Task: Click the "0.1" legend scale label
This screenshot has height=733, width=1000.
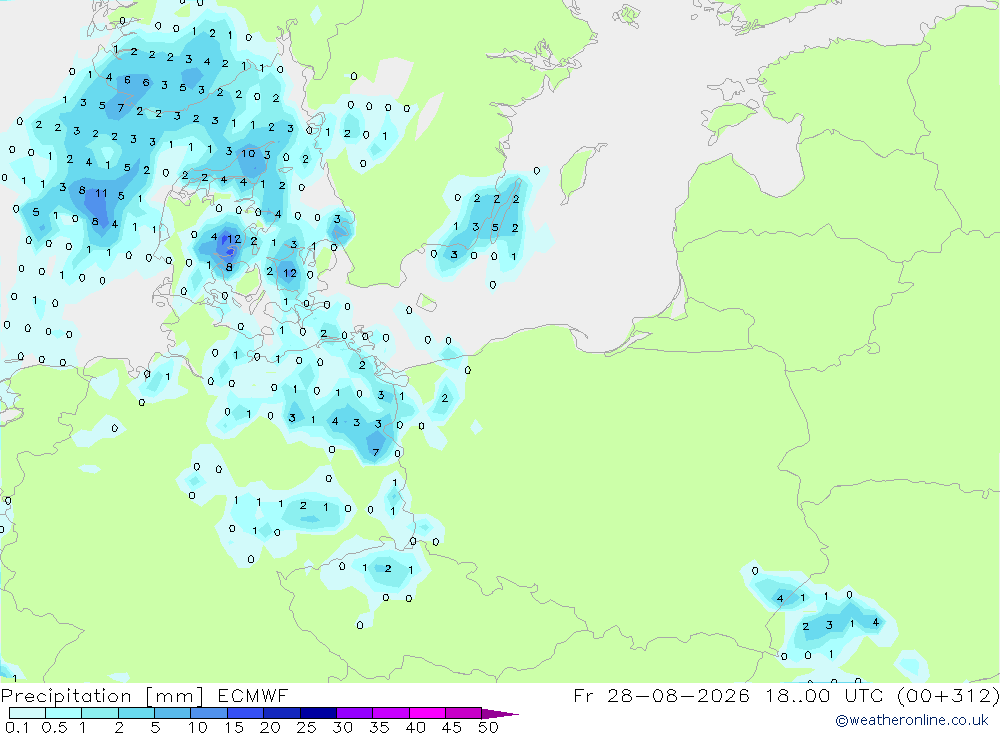Action: (x=17, y=727)
